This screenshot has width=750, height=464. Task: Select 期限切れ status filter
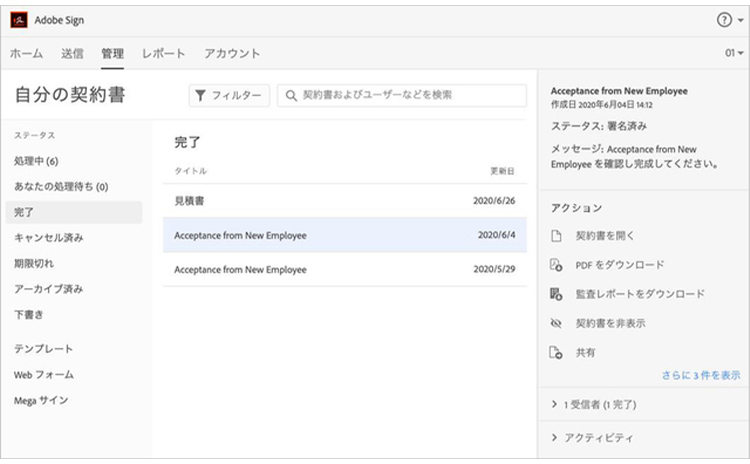pos(33,264)
